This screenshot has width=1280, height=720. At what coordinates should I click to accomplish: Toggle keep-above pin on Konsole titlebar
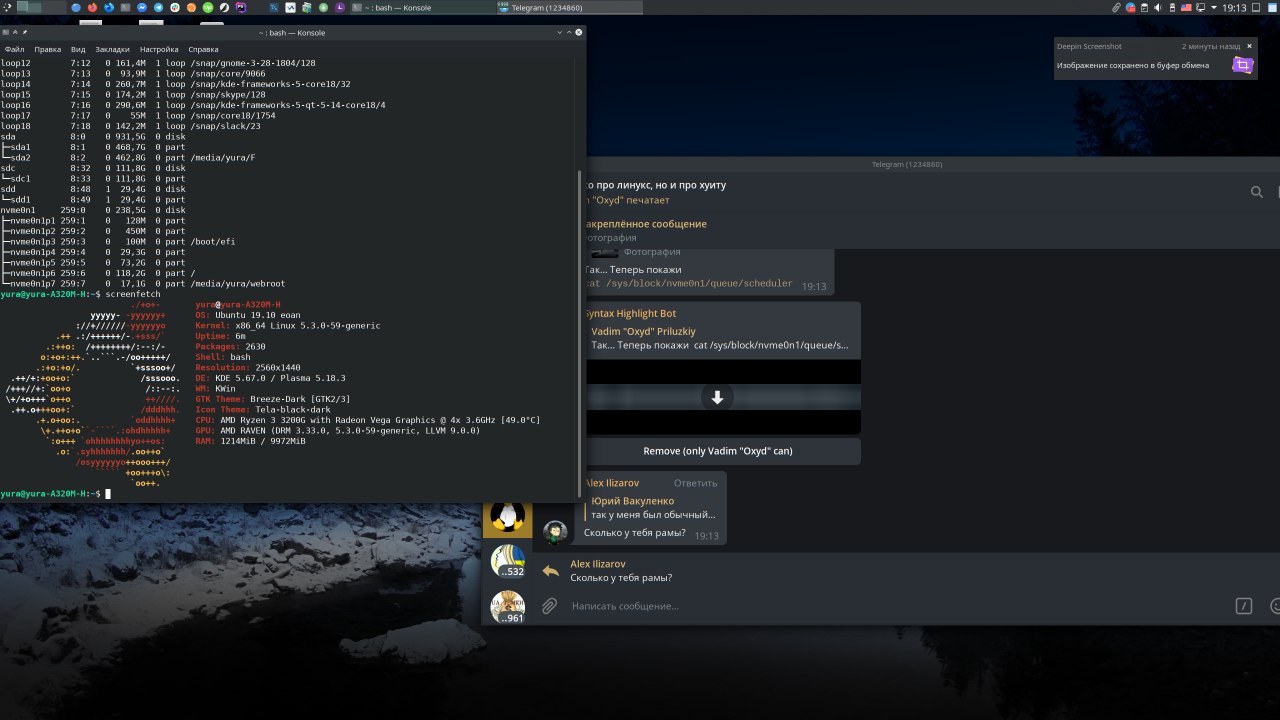[25, 33]
